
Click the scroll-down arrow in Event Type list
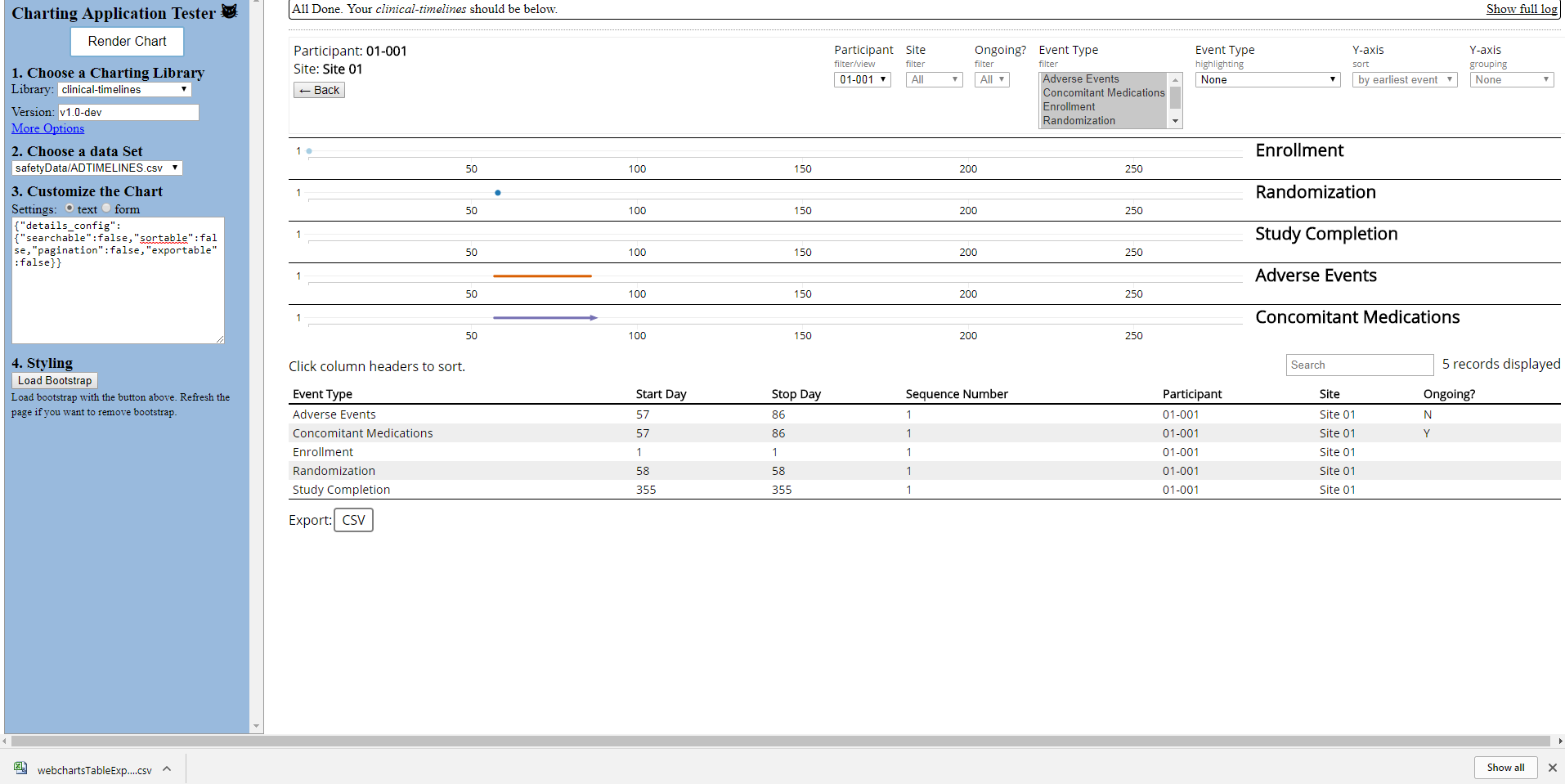point(1175,120)
